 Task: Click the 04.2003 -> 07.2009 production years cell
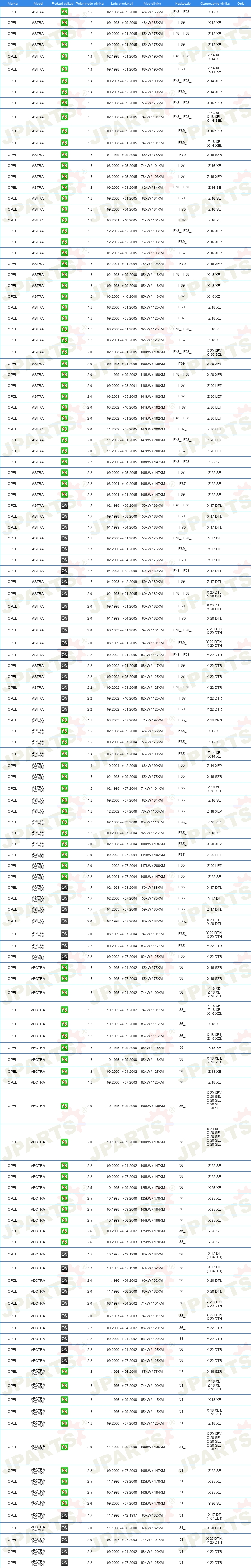122,909
